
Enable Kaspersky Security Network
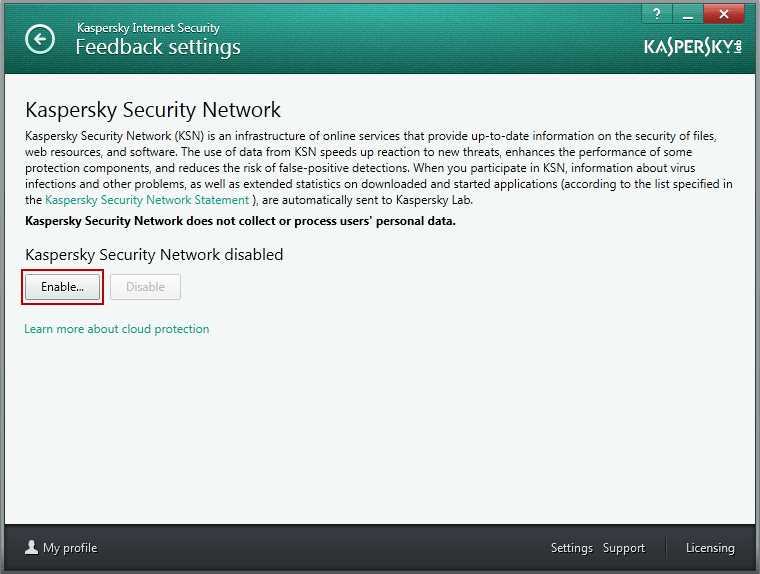point(63,287)
